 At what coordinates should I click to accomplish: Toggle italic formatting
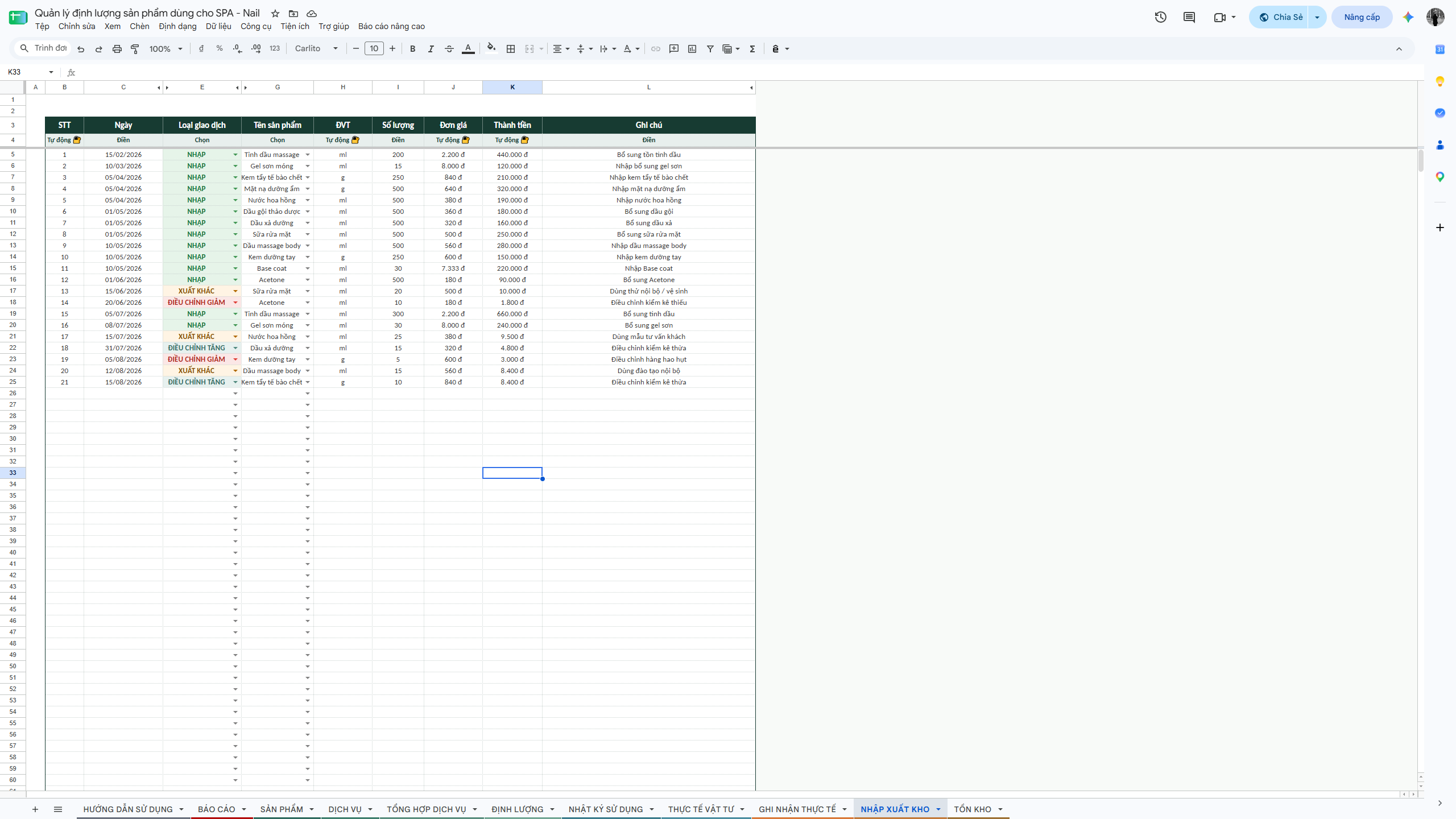431,49
